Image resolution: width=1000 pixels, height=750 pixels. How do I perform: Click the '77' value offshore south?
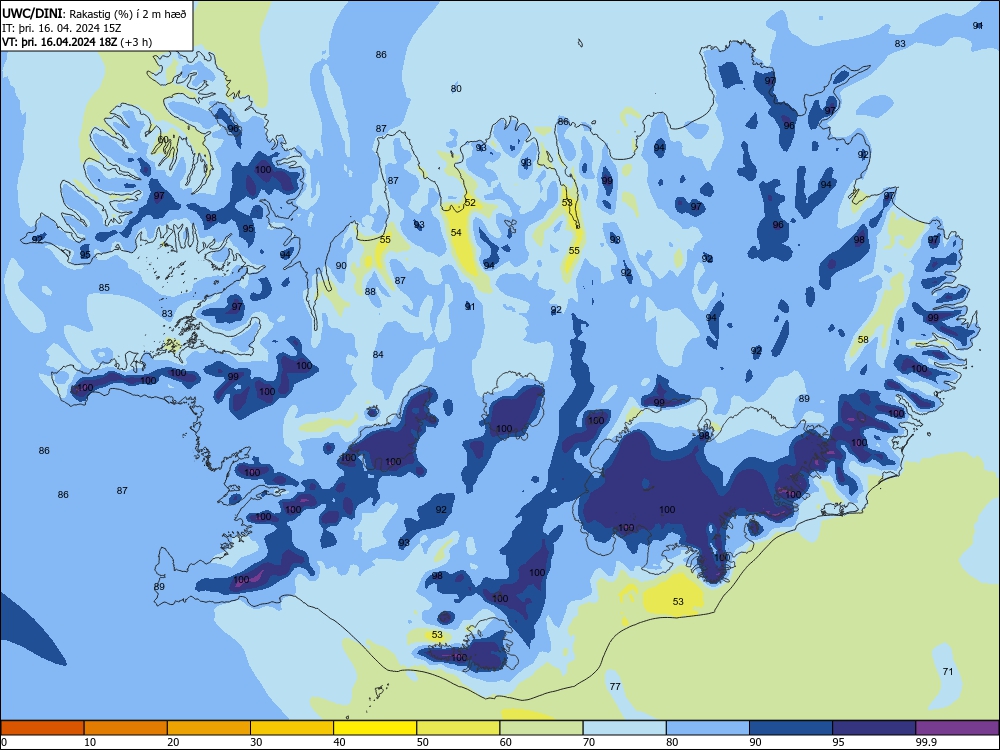615,686
